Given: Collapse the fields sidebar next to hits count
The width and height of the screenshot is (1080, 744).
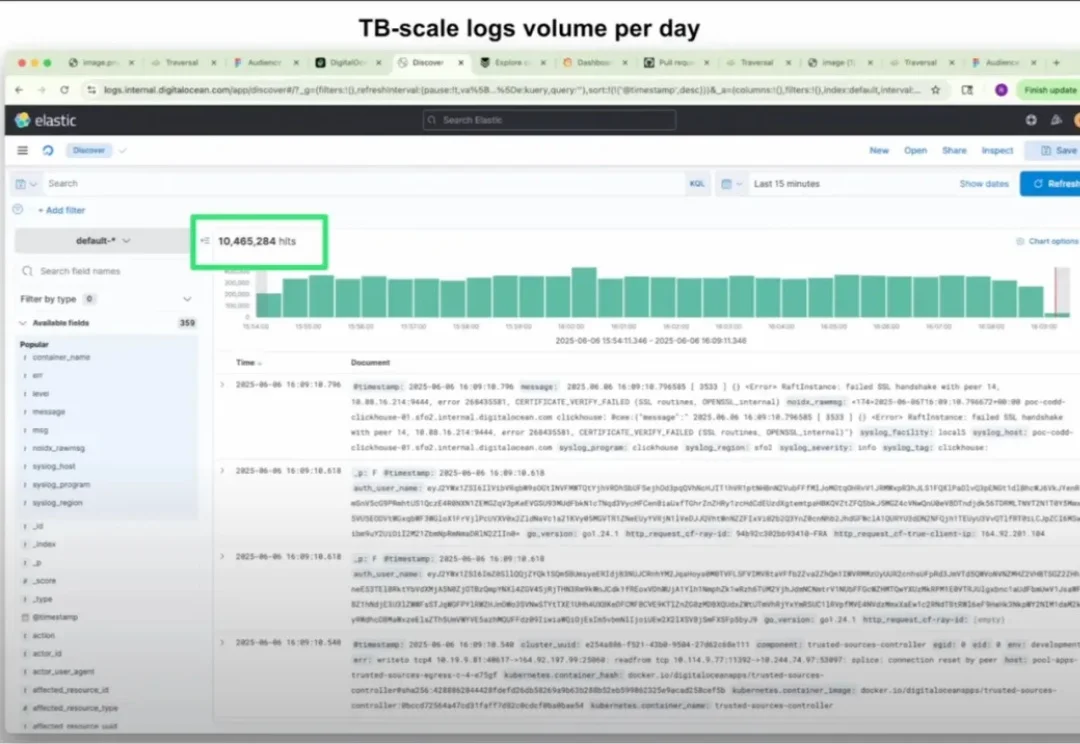Looking at the screenshot, I should click(205, 241).
